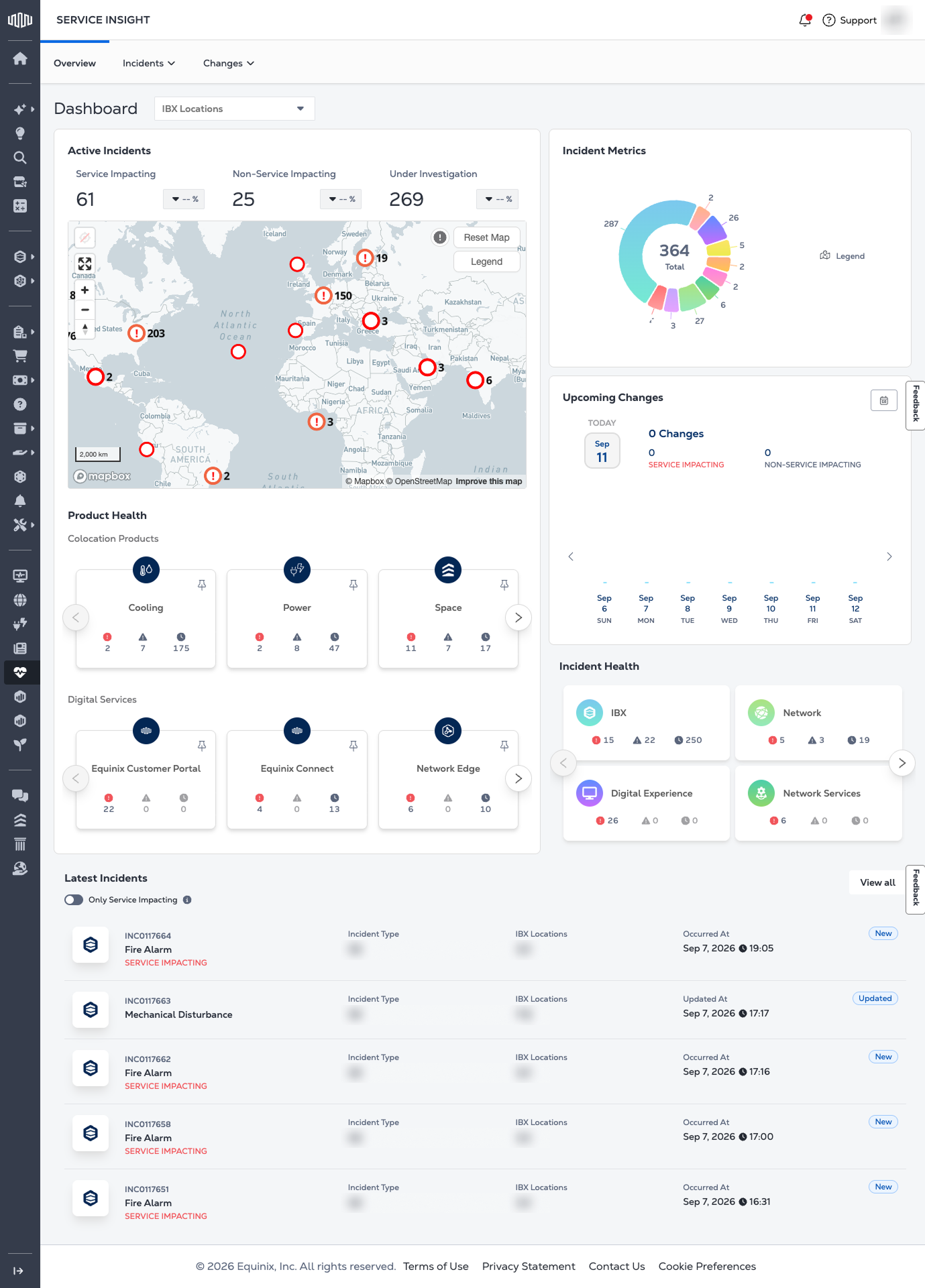Open the Upcoming Changes calendar icon

[884, 400]
